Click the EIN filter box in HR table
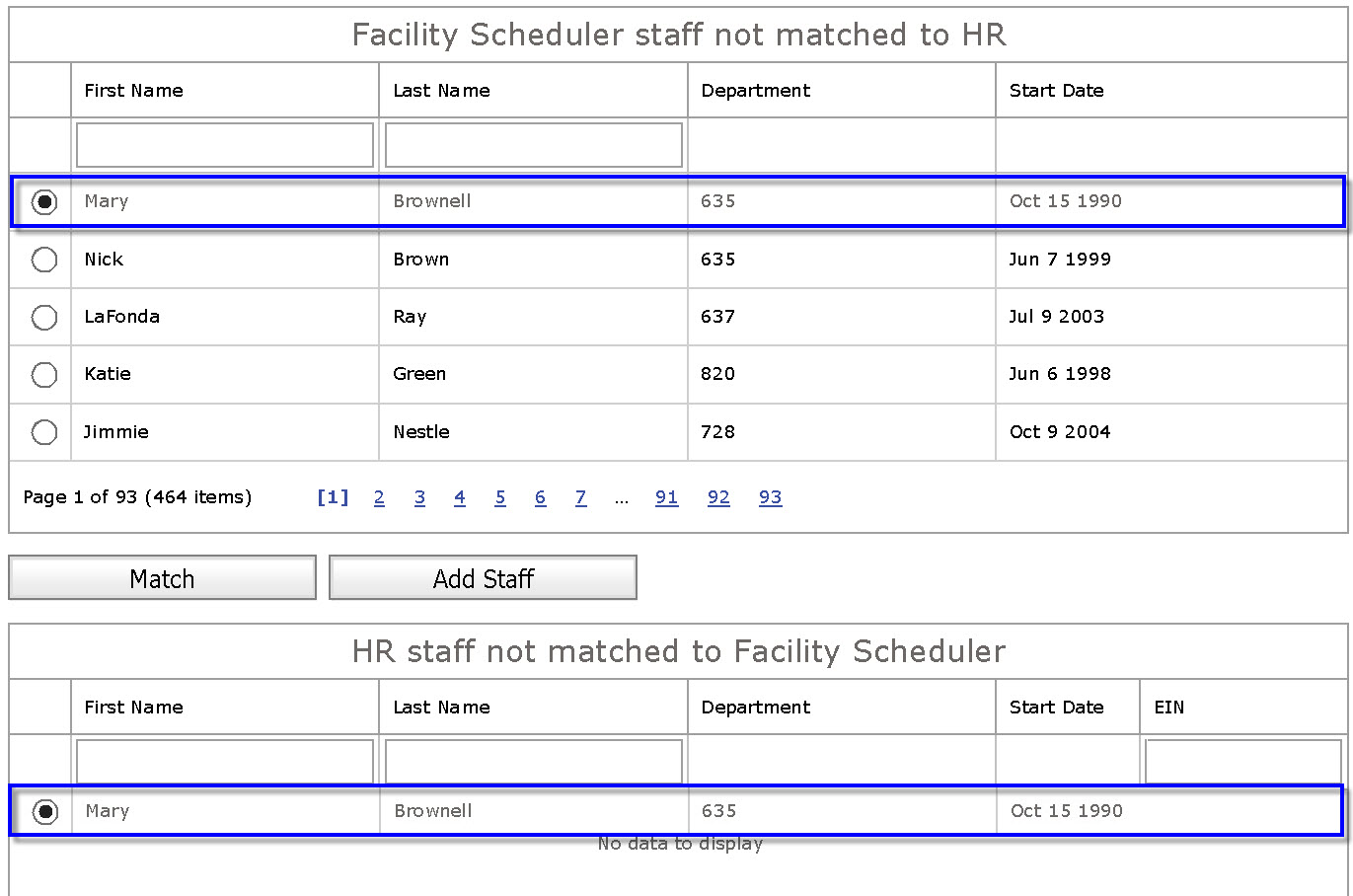Viewport: 1353px width, 896px height. (1241, 761)
